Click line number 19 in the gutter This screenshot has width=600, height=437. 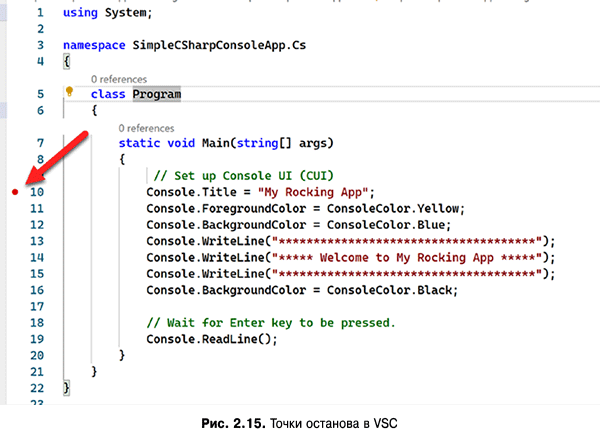tap(36, 339)
